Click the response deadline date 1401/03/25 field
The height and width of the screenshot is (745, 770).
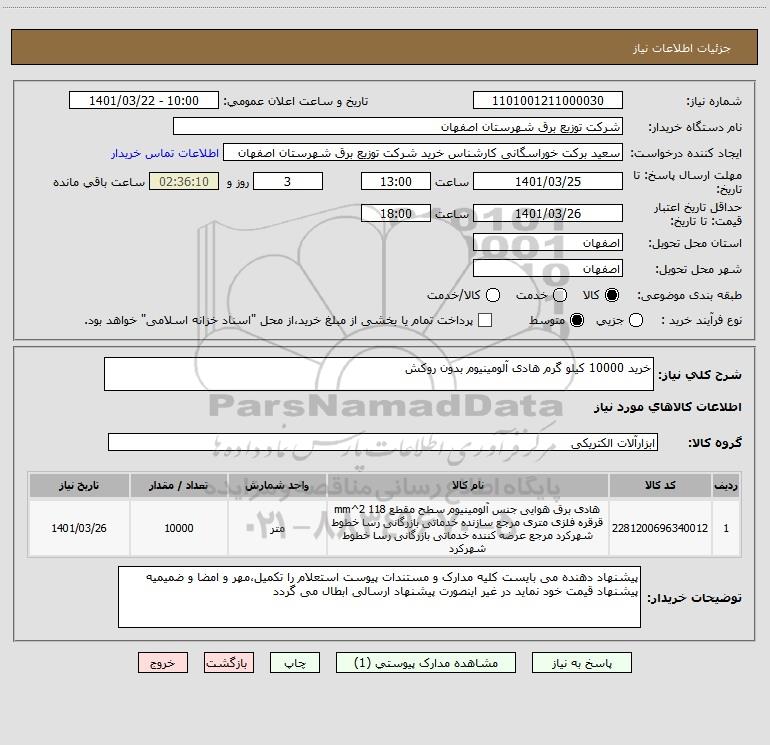click(548, 181)
